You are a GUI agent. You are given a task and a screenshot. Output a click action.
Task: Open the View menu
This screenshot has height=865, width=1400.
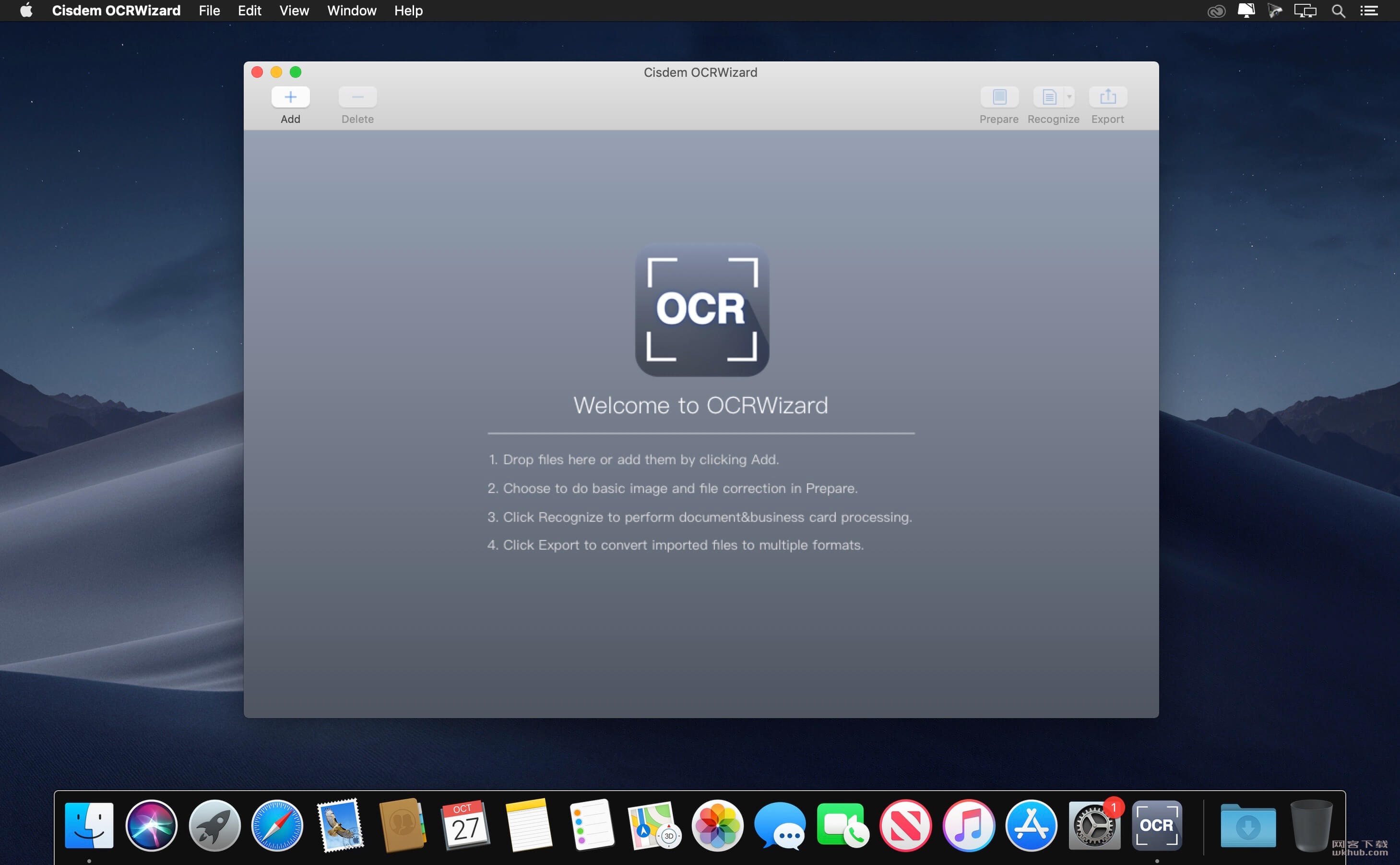click(x=294, y=10)
